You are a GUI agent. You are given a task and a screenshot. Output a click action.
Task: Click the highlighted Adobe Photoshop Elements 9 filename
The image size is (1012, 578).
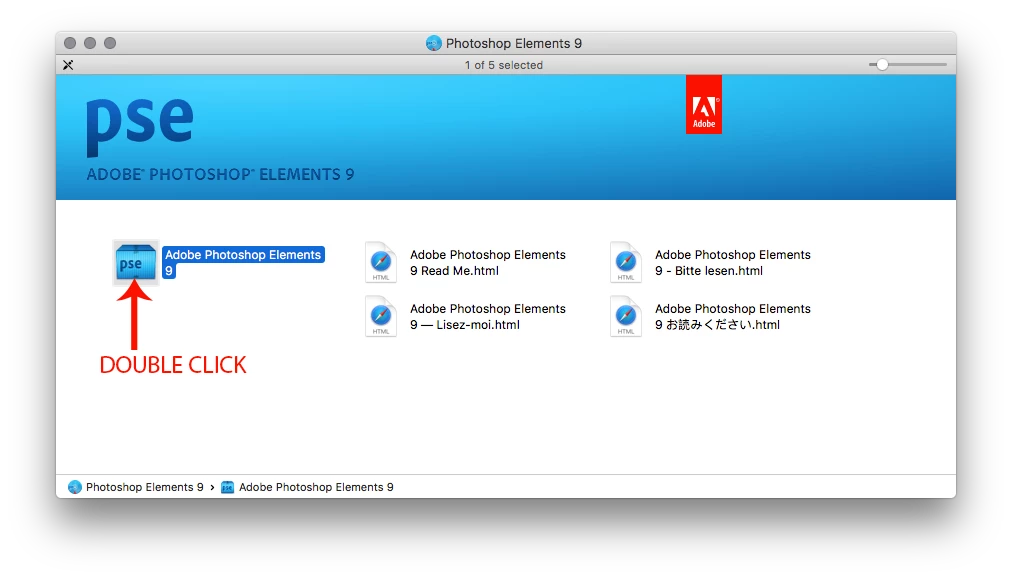(243, 263)
